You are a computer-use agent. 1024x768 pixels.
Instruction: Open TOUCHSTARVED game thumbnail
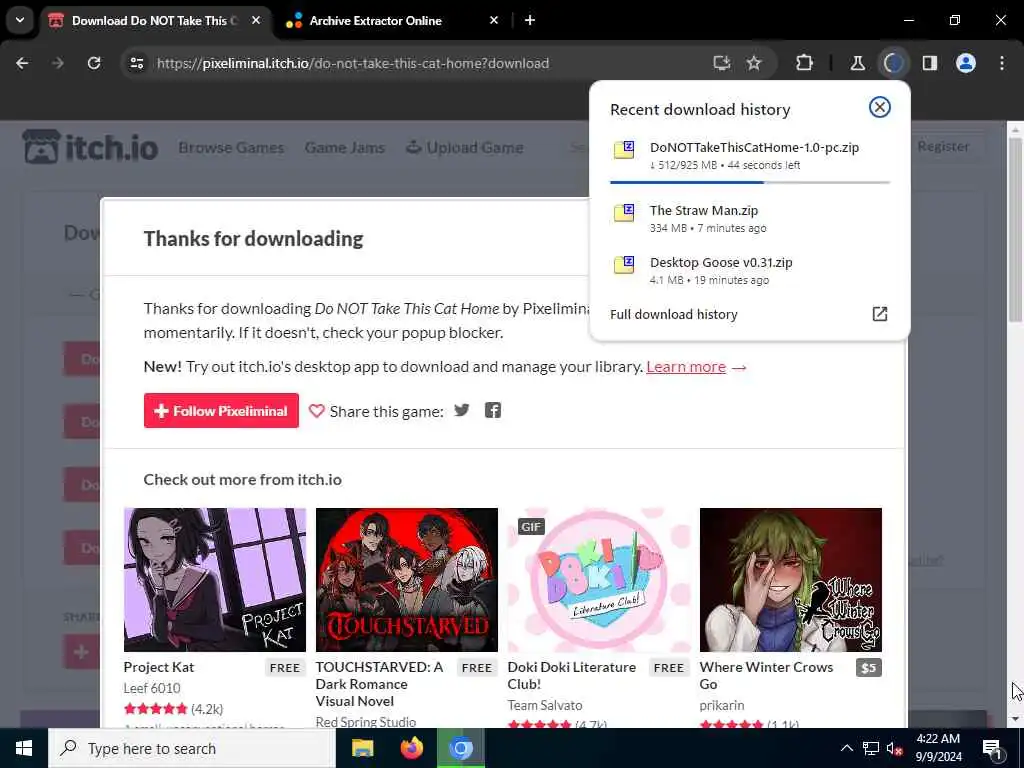click(406, 580)
